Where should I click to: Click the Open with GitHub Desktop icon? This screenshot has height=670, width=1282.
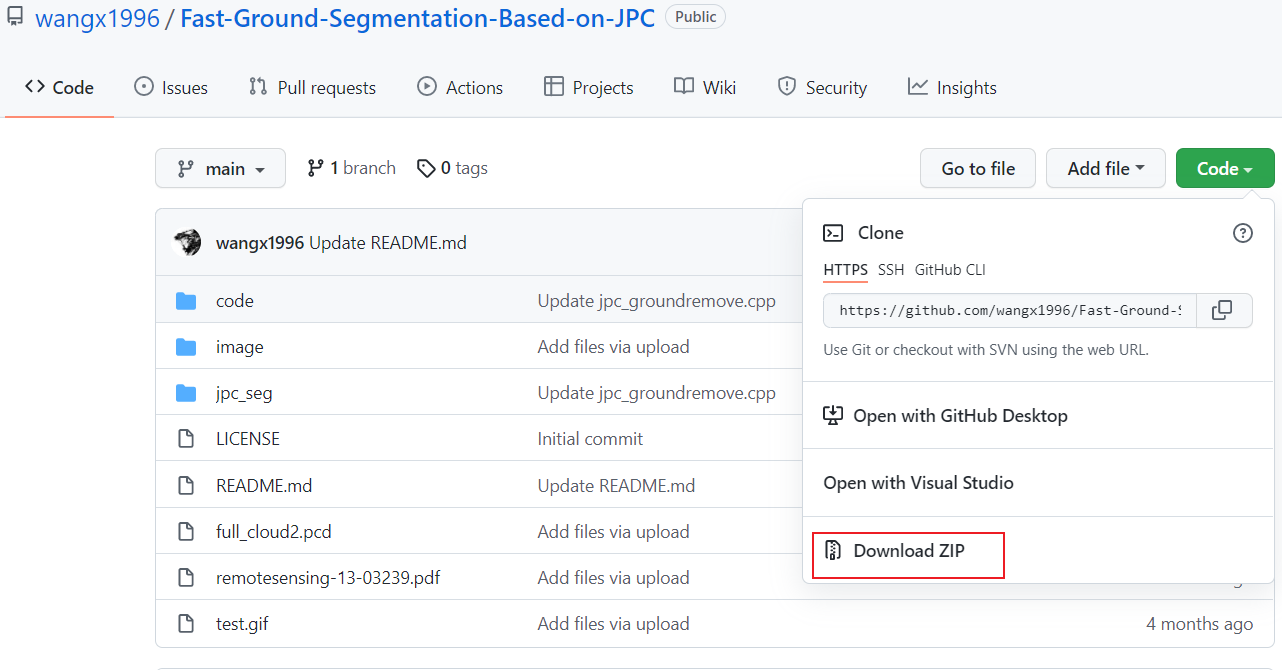[x=833, y=415]
